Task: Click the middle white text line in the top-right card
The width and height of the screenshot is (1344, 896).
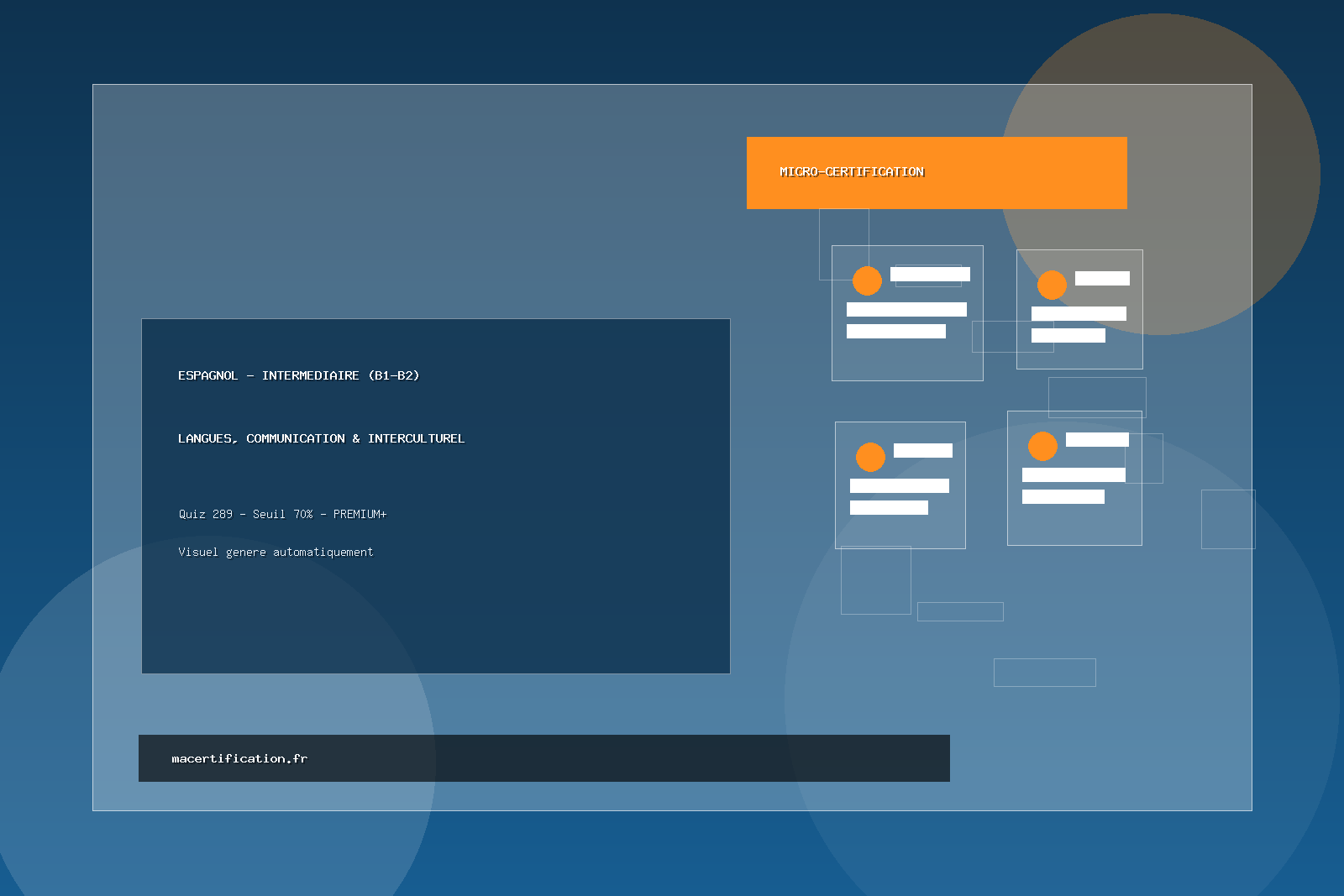Action: tap(1079, 313)
